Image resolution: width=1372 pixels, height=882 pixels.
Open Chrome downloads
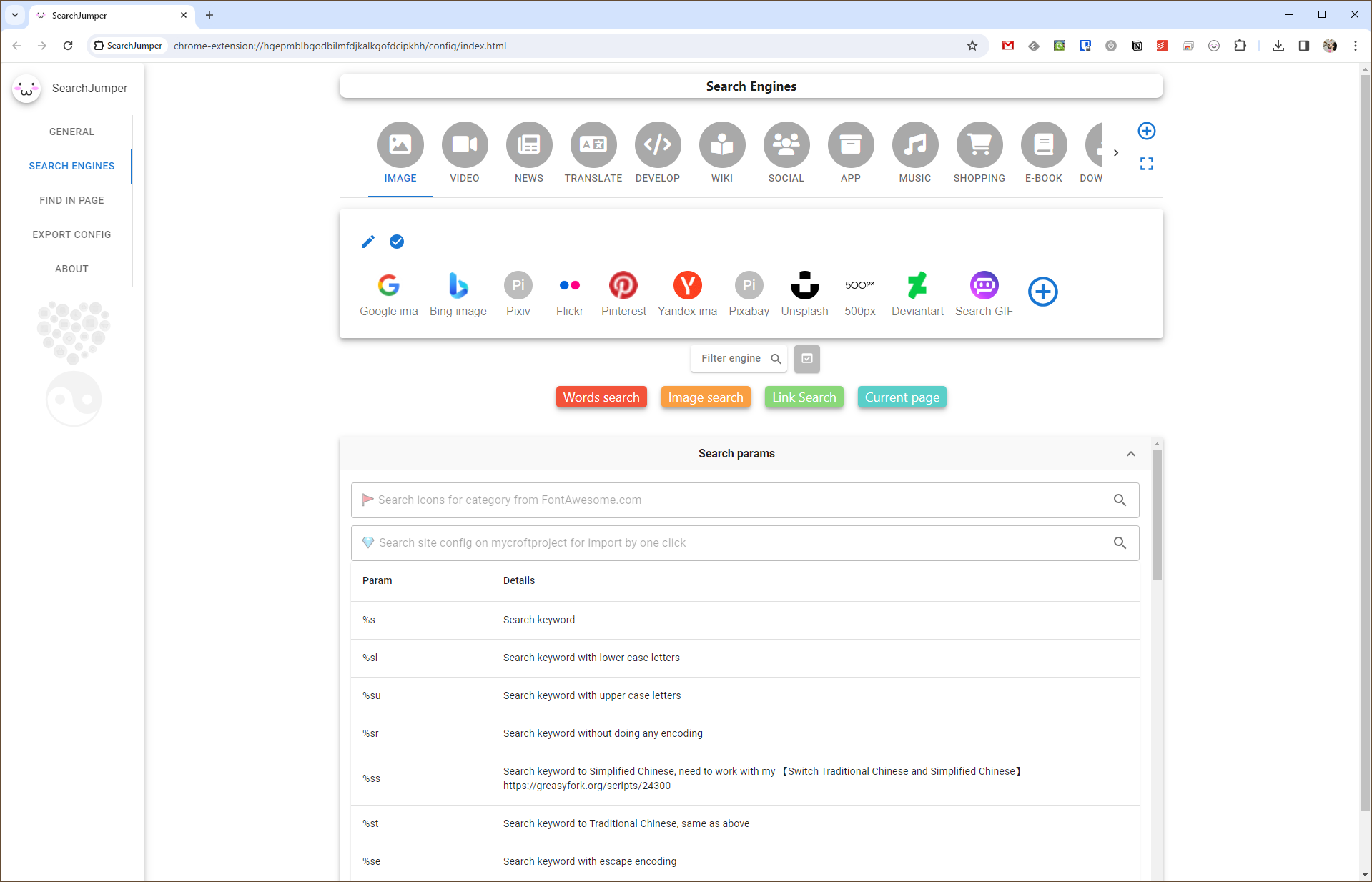click(1278, 46)
